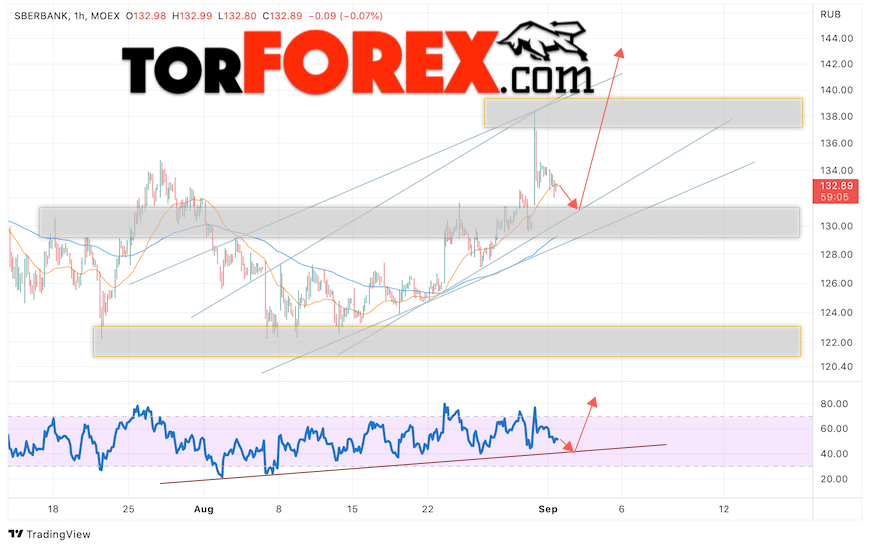Click the 128.00 price axis label

point(837,255)
